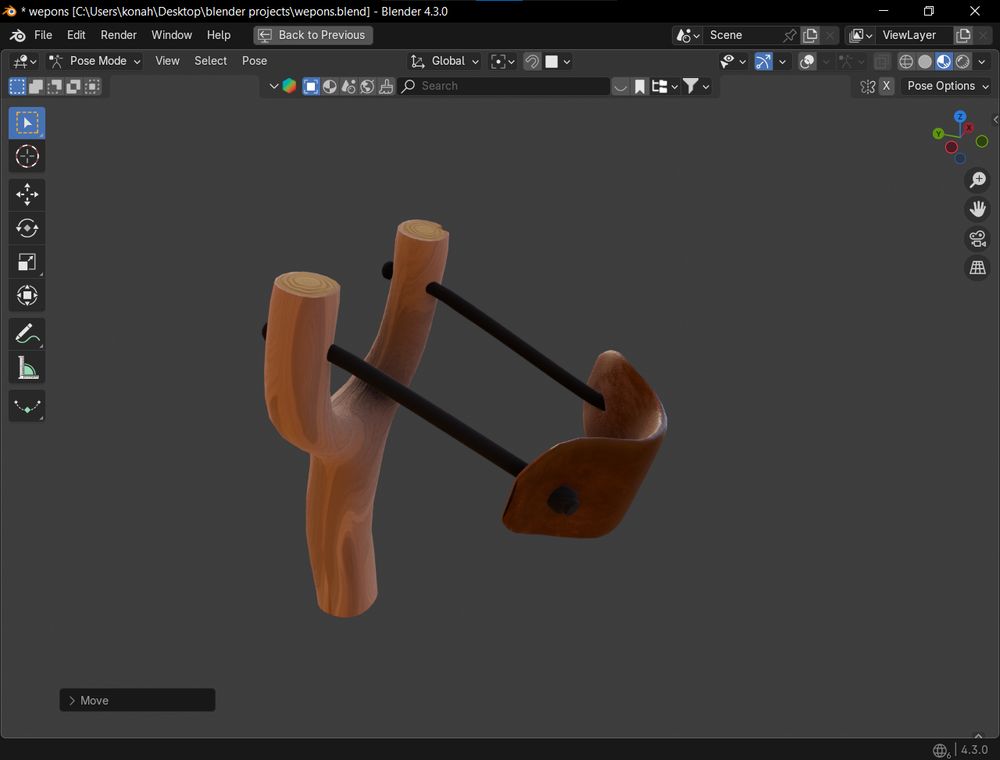Select the Measure ruler tool
The image size is (1000, 760).
click(27, 367)
